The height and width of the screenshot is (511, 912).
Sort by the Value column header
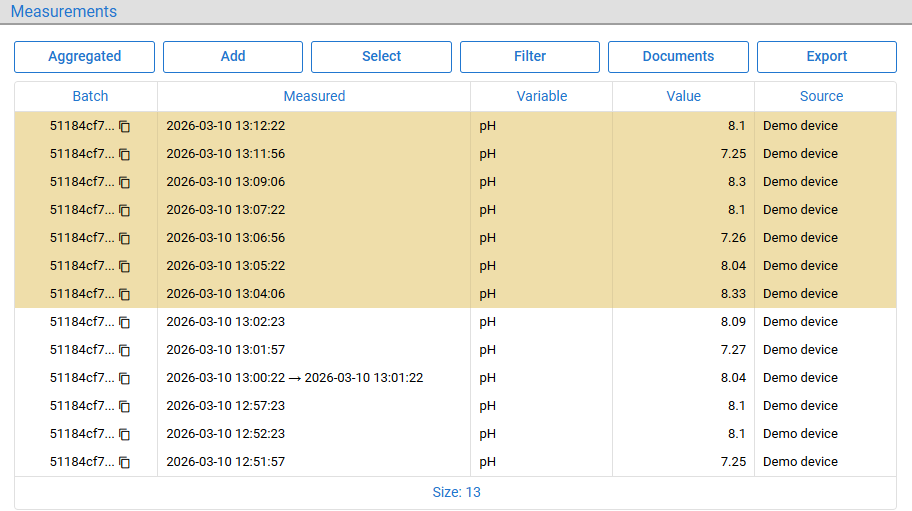click(x=683, y=96)
